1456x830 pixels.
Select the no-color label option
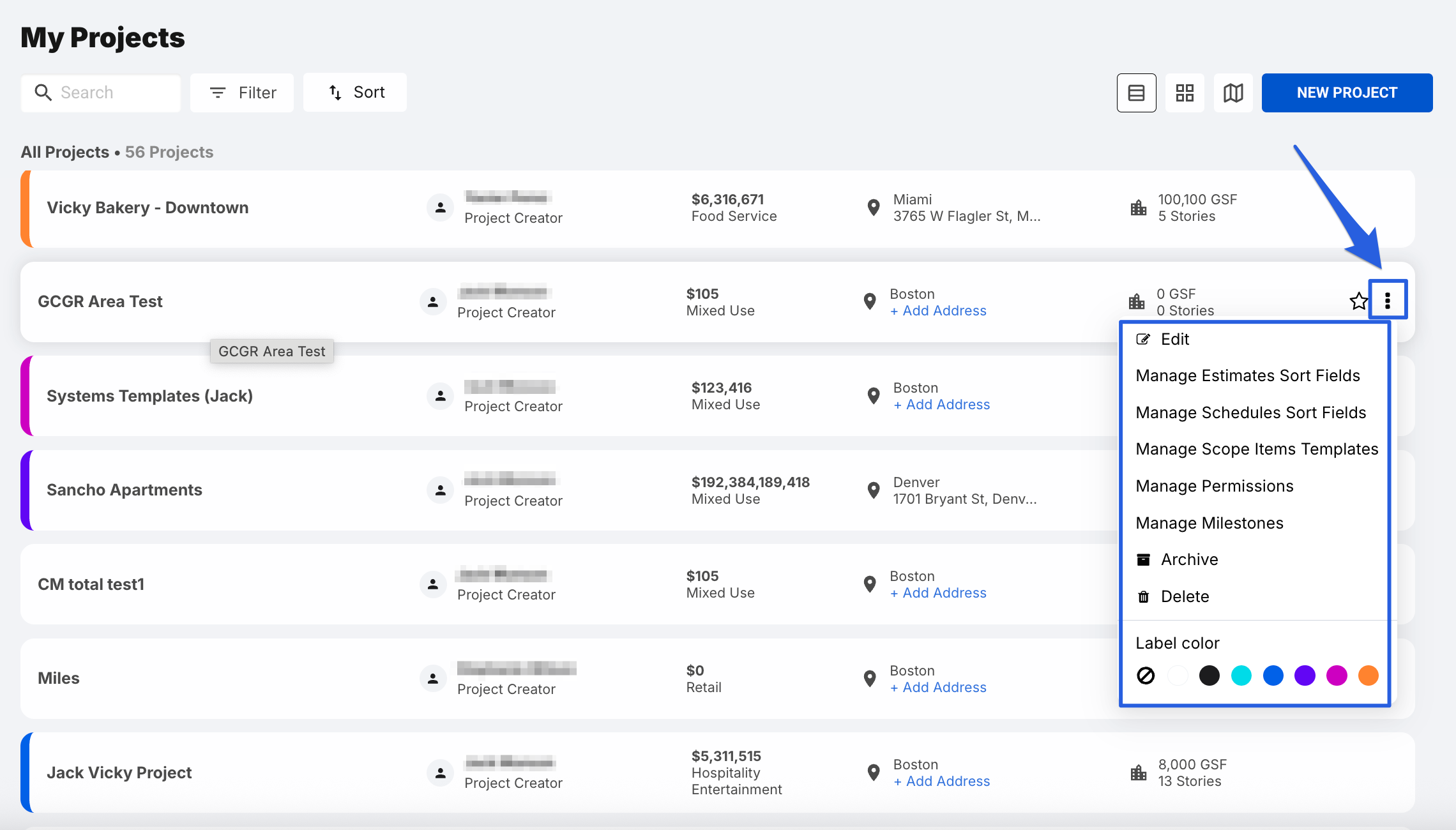pyautogui.click(x=1146, y=675)
